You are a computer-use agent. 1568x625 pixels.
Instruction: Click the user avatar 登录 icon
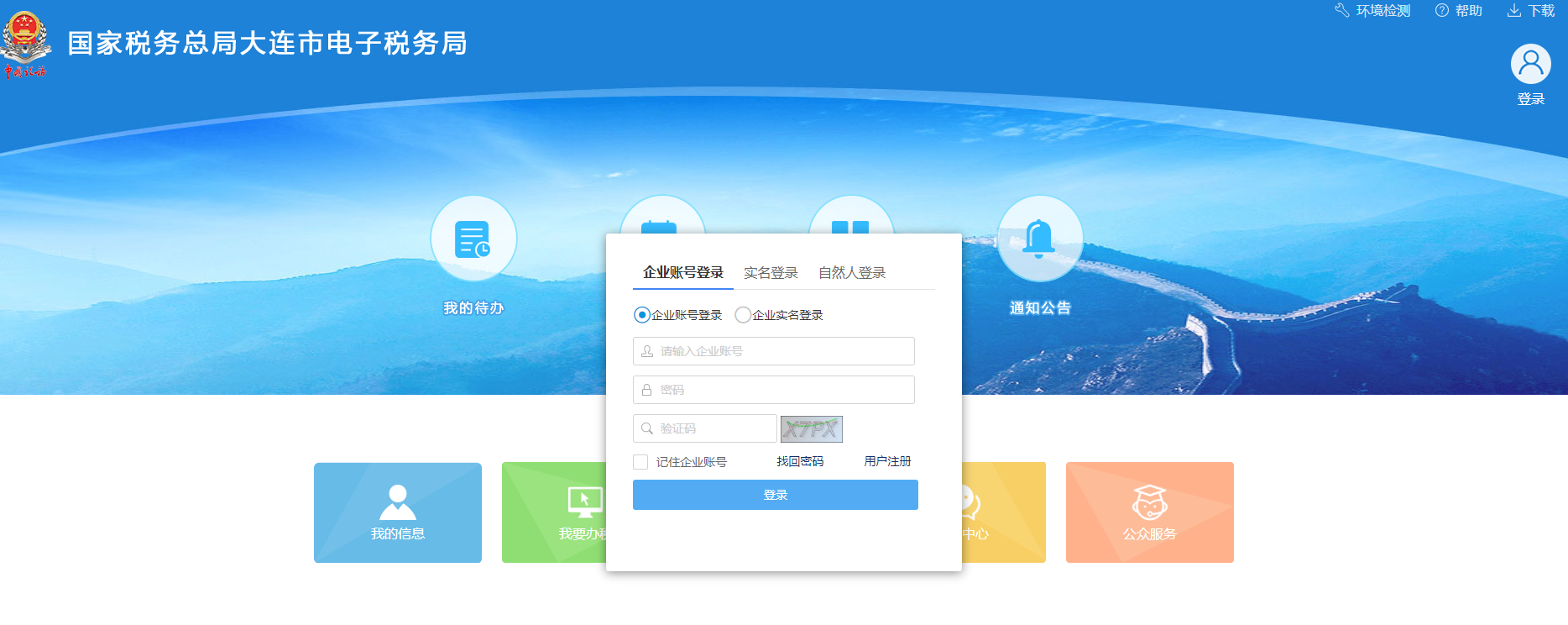tap(1530, 64)
